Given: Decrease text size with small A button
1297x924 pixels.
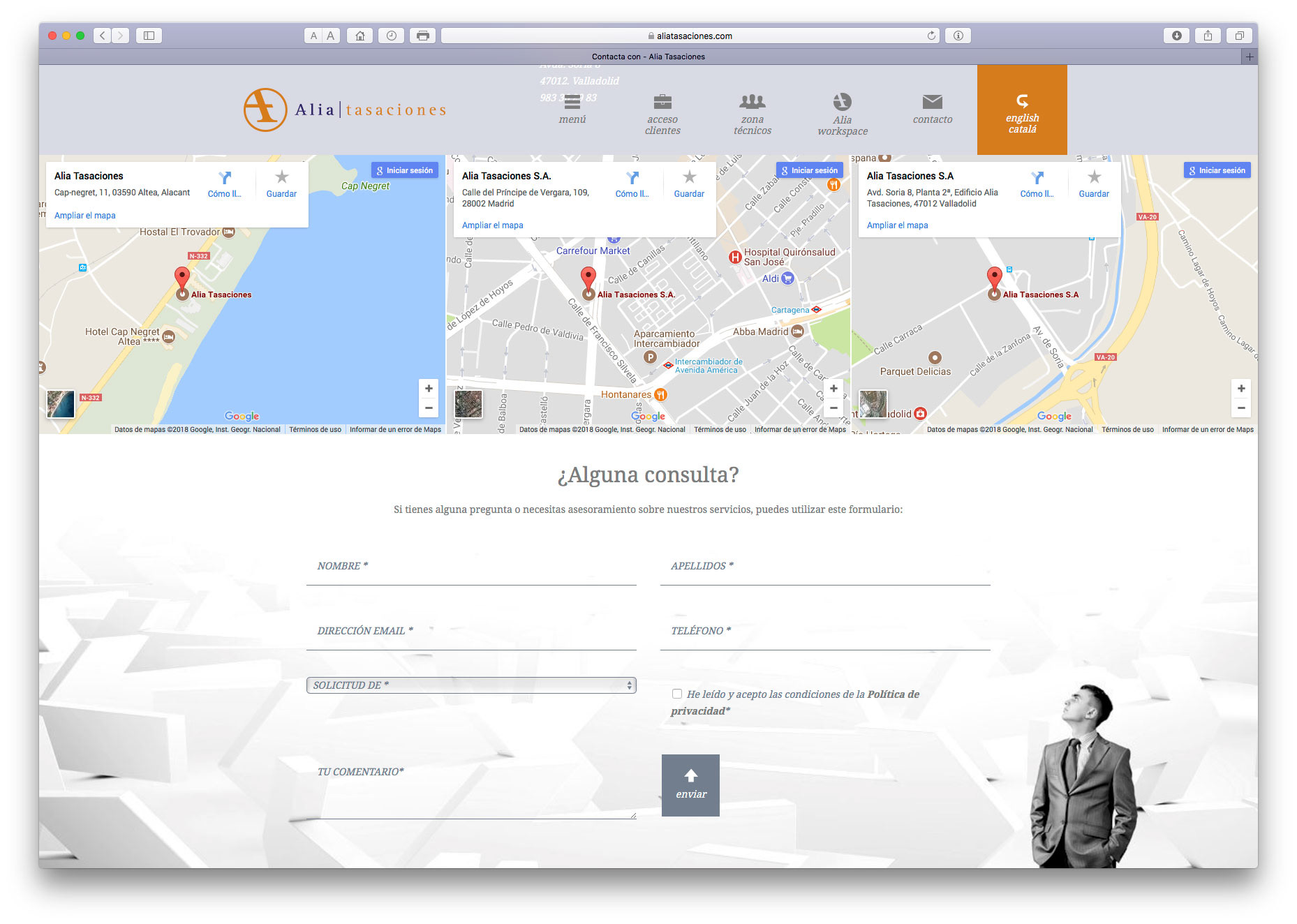Looking at the screenshot, I should point(313,36).
